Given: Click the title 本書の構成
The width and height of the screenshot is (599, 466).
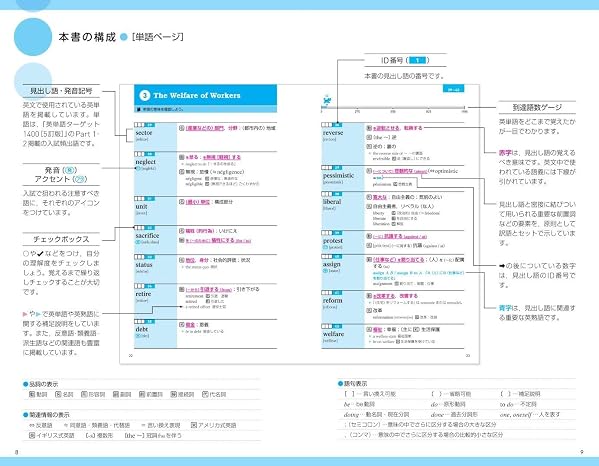Looking at the screenshot, I should [87, 37].
